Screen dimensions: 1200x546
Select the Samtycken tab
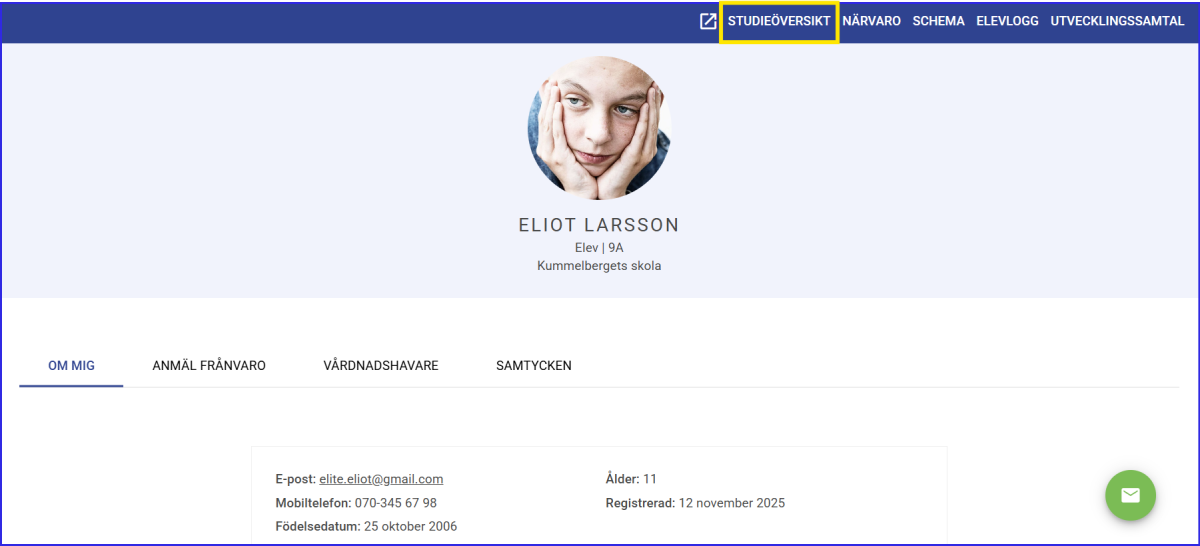[534, 366]
